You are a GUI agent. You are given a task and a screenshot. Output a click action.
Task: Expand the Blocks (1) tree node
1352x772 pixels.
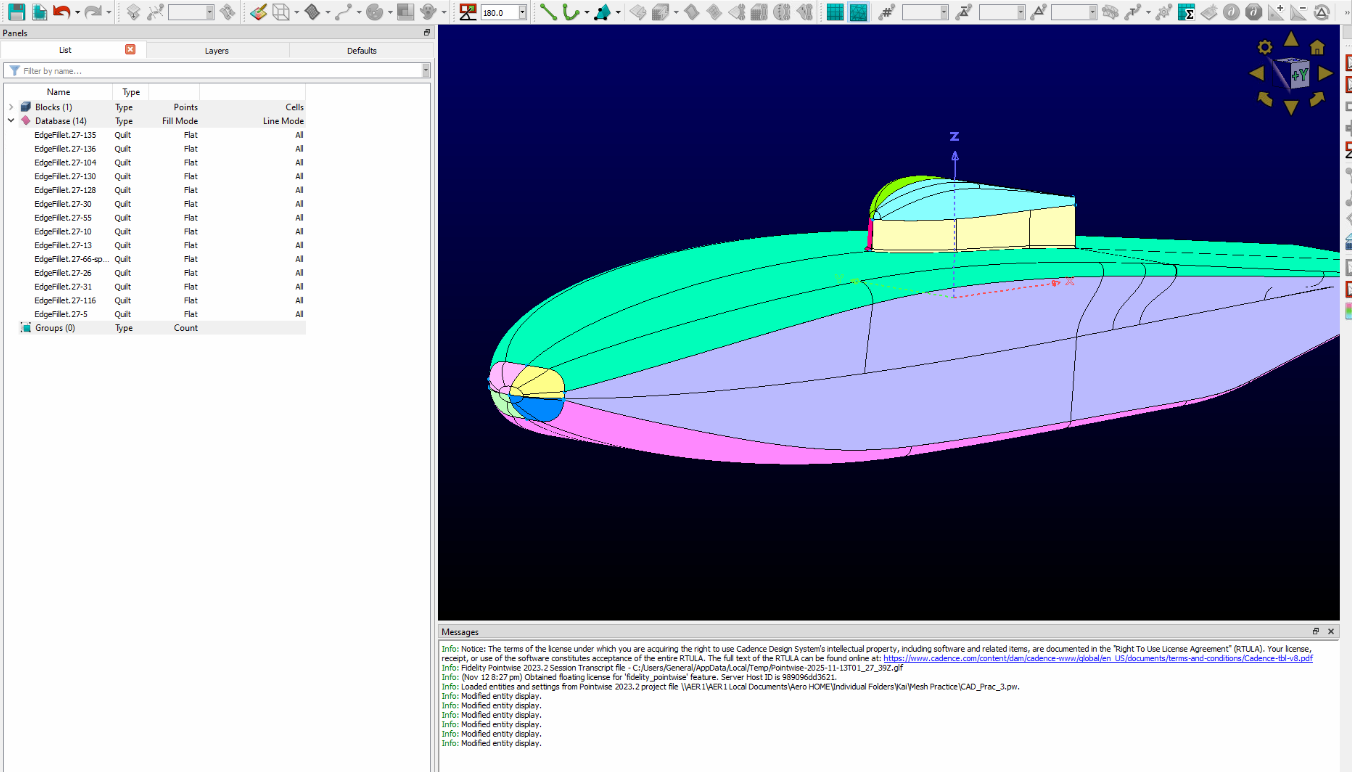tap(11, 107)
